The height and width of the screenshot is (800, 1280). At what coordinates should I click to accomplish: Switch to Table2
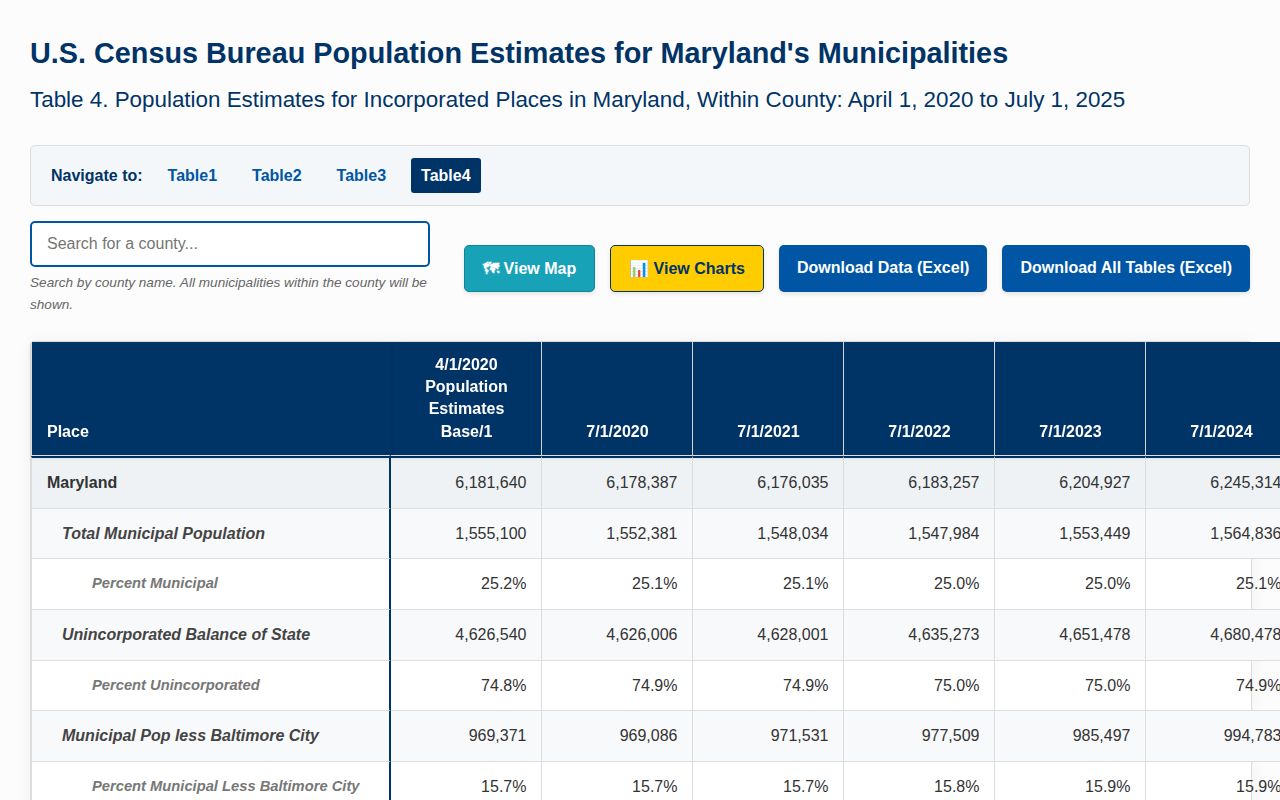point(277,176)
